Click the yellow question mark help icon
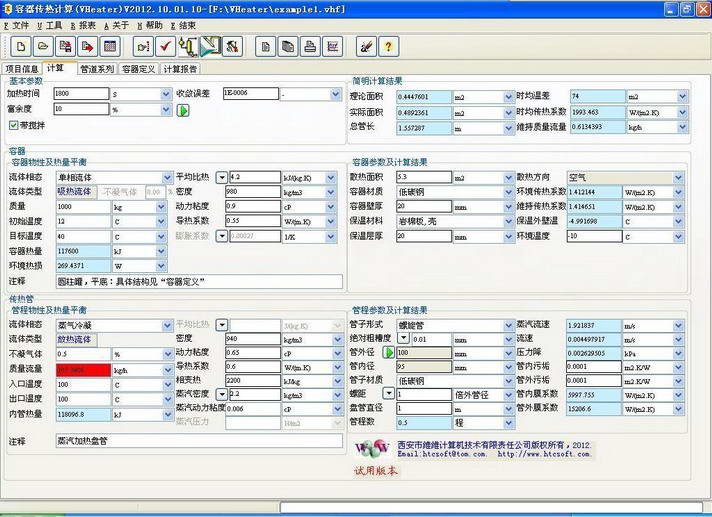Image resolution: width=712 pixels, height=517 pixels. click(x=388, y=46)
